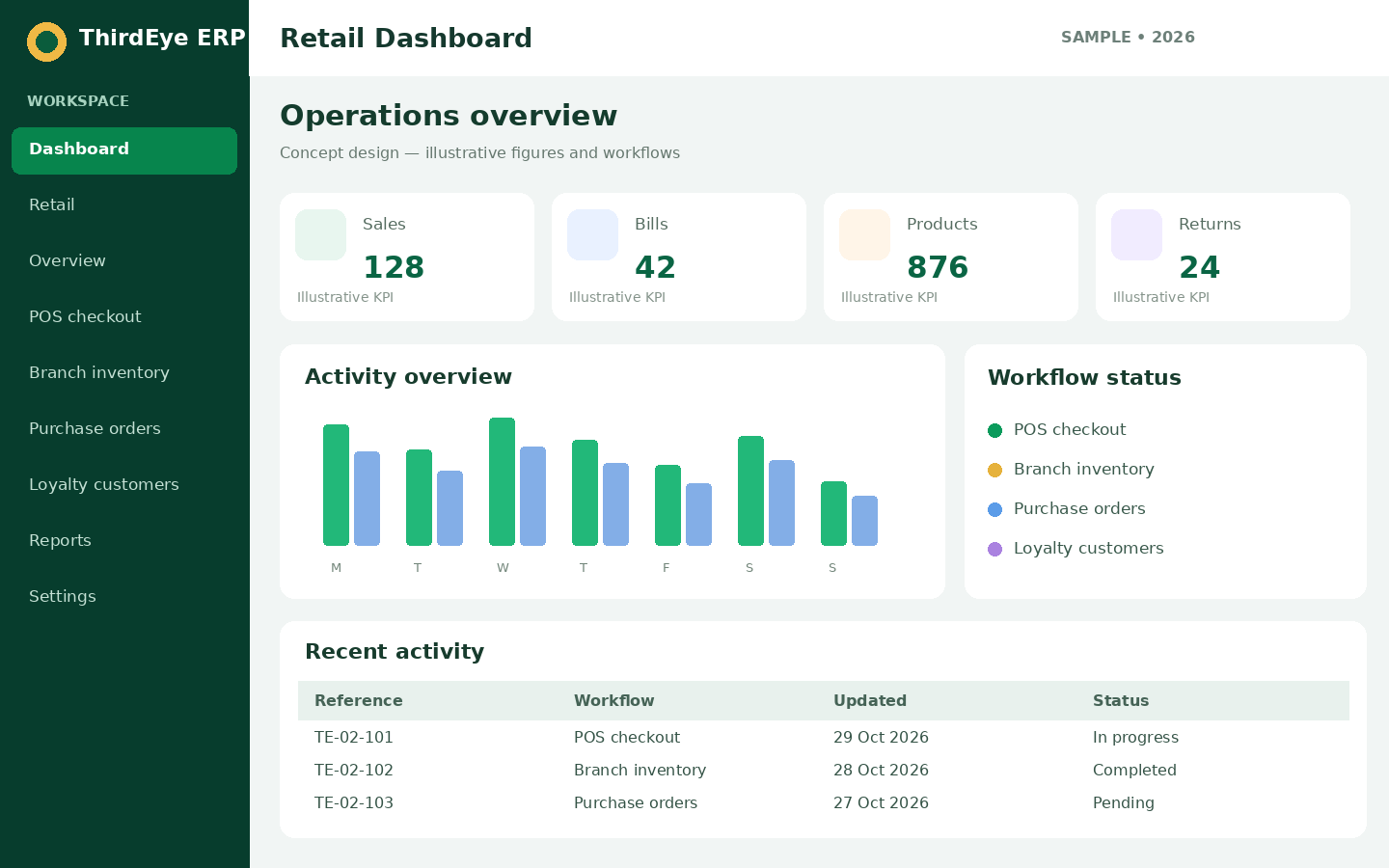Select POS checkout in Workflow status list

[1070, 429]
